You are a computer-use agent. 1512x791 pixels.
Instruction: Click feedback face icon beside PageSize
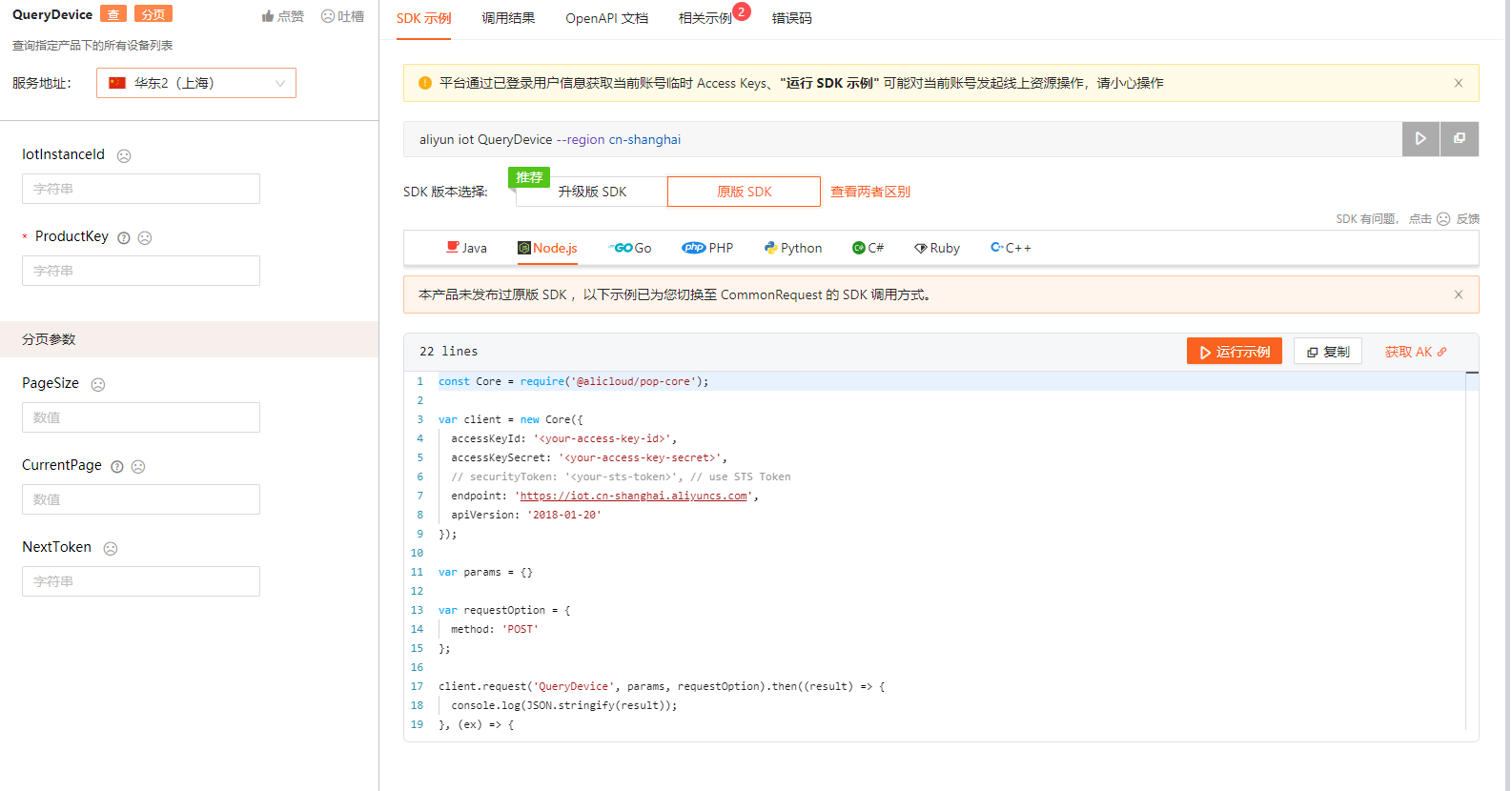tap(98, 384)
